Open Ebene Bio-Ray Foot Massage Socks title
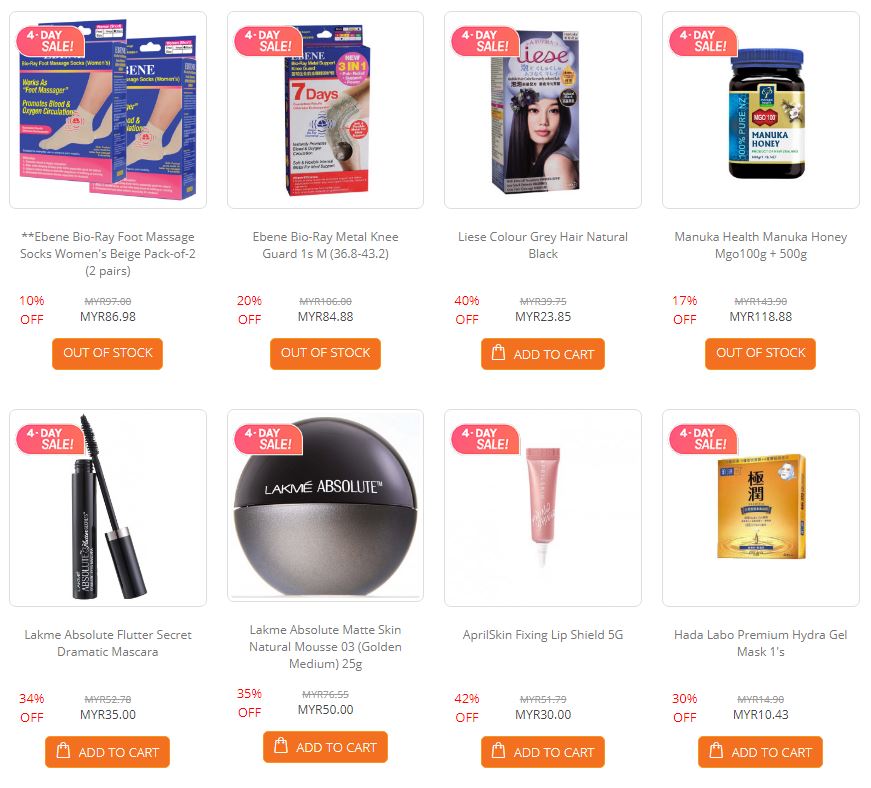Viewport: 871px width, 788px height. 108,254
